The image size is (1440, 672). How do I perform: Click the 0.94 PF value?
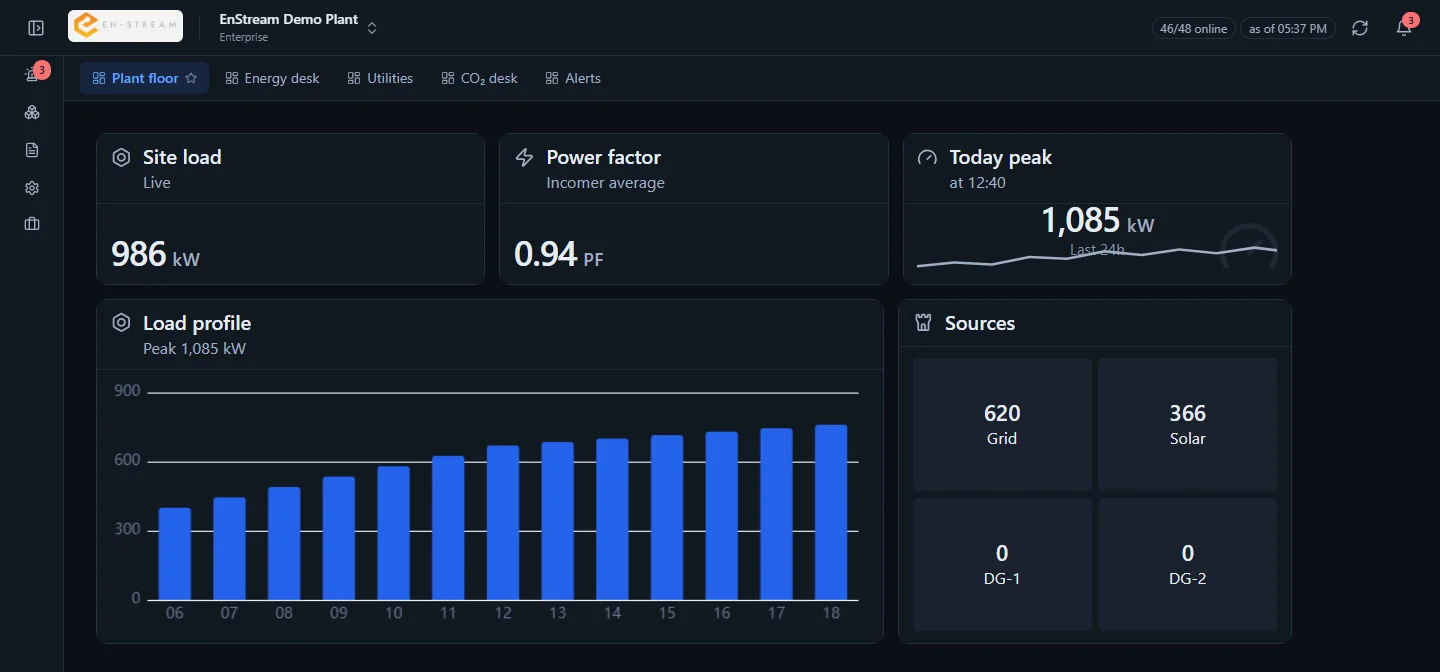[x=558, y=254]
